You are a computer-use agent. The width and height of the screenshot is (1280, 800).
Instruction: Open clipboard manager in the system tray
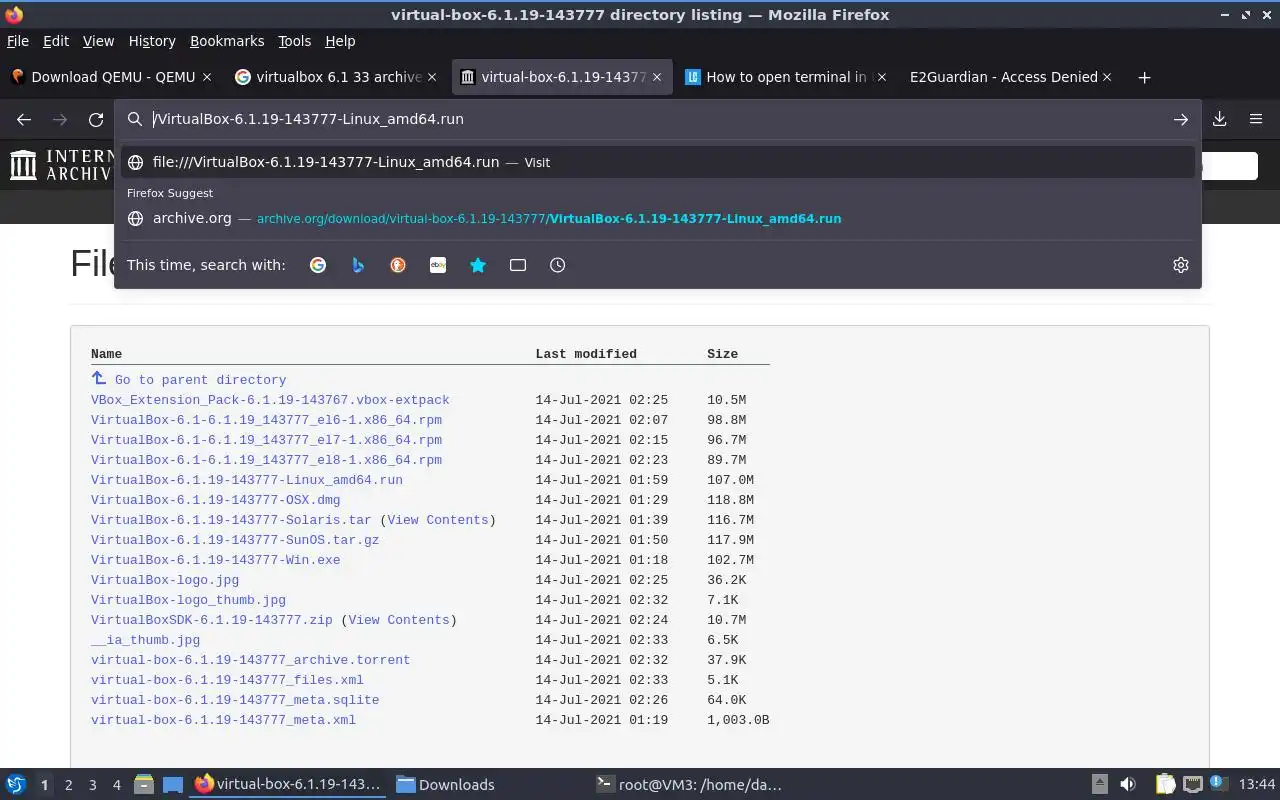pos(1165,785)
